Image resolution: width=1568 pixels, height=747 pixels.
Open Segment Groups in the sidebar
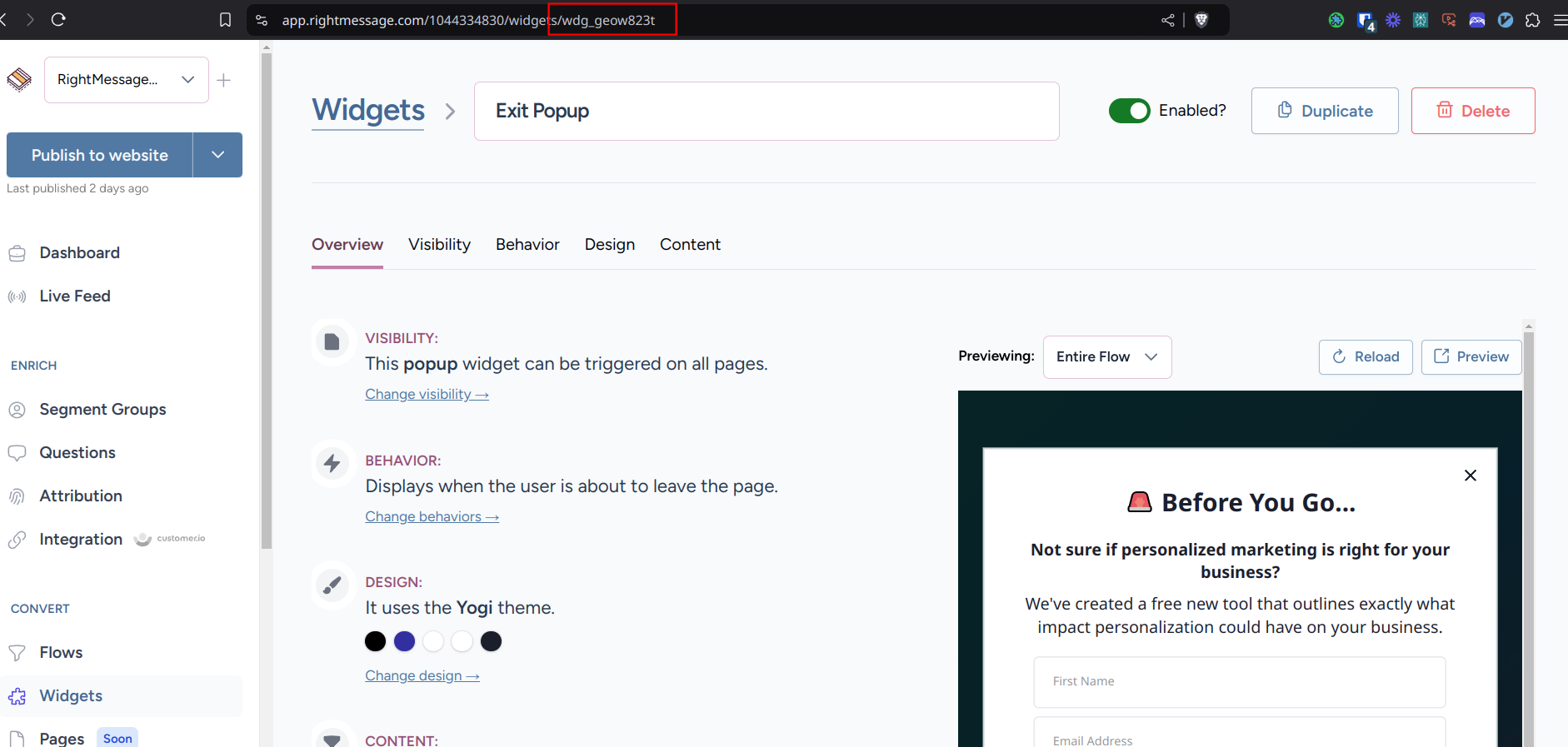(x=102, y=410)
